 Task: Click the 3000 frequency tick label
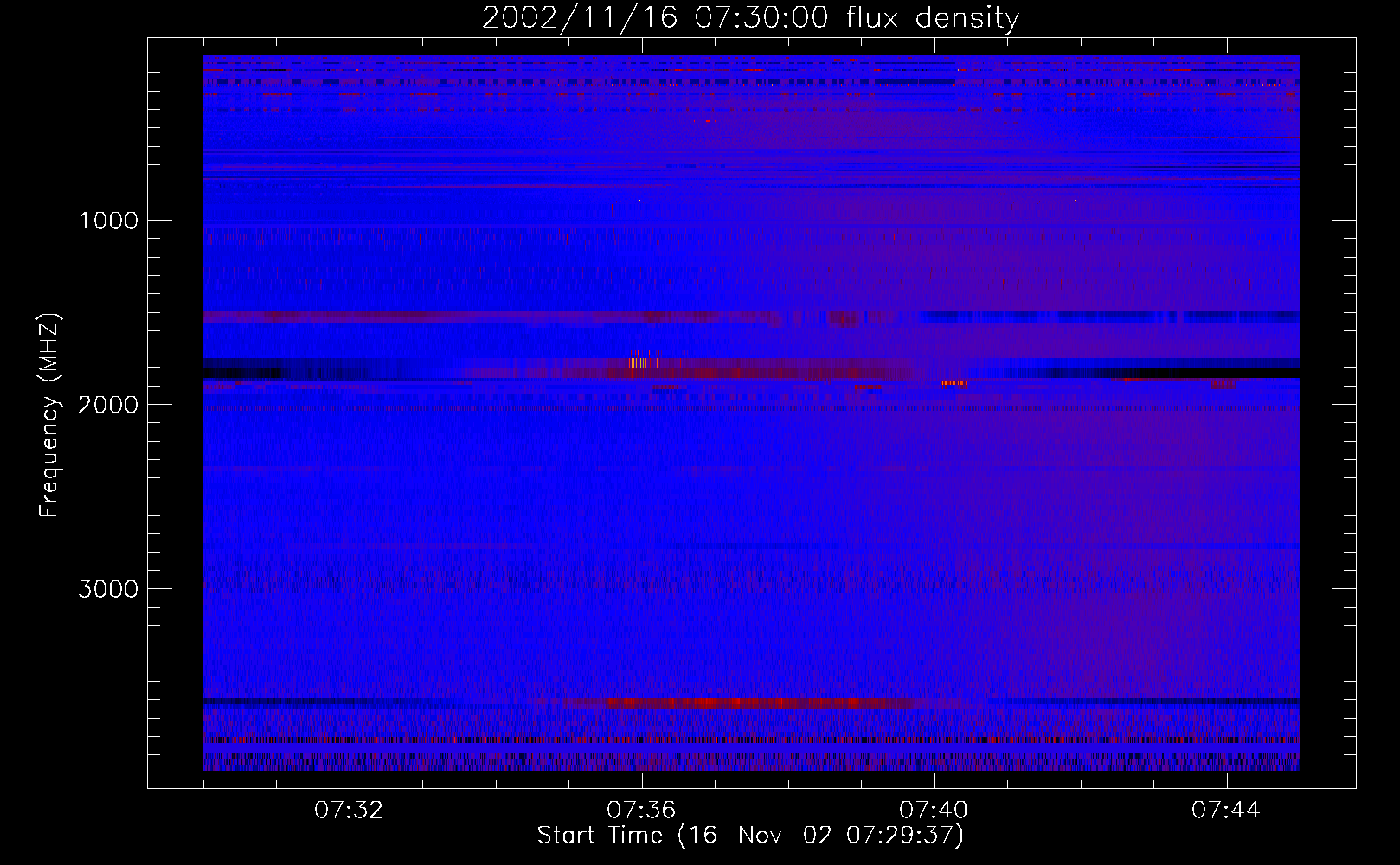click(108, 589)
